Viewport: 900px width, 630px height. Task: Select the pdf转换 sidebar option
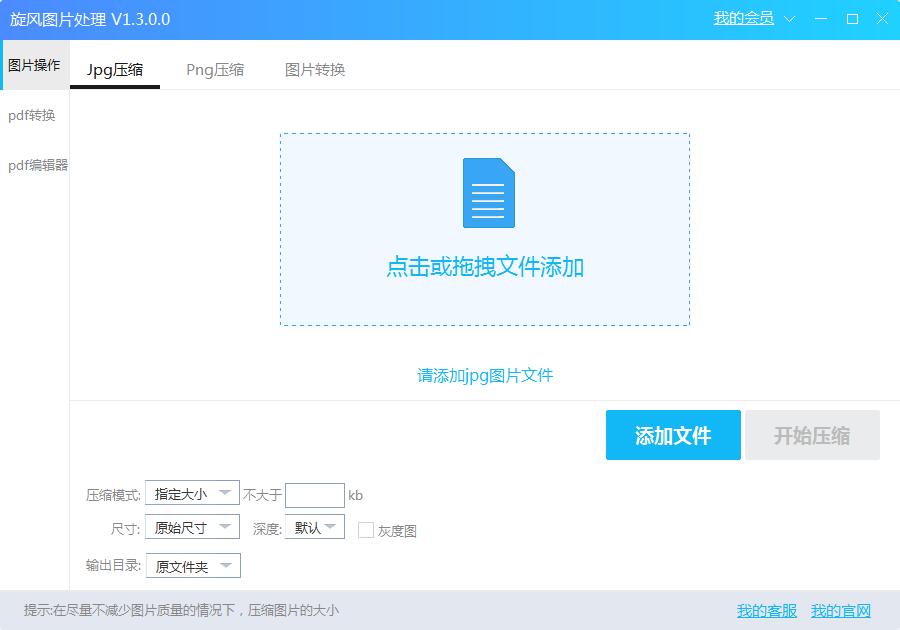point(33,115)
